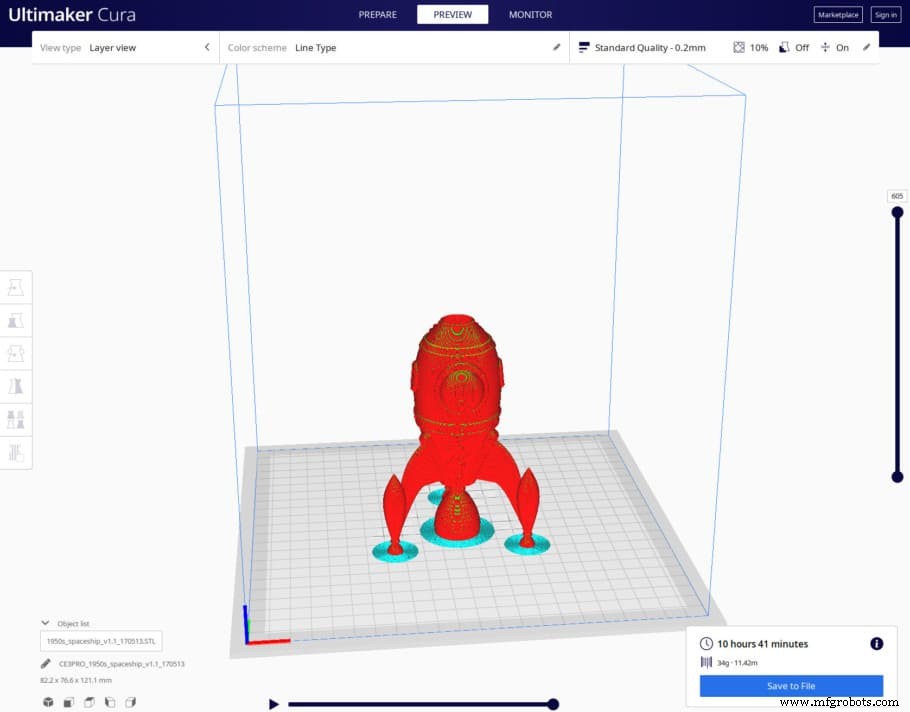Select the Mirror tool

click(15, 385)
